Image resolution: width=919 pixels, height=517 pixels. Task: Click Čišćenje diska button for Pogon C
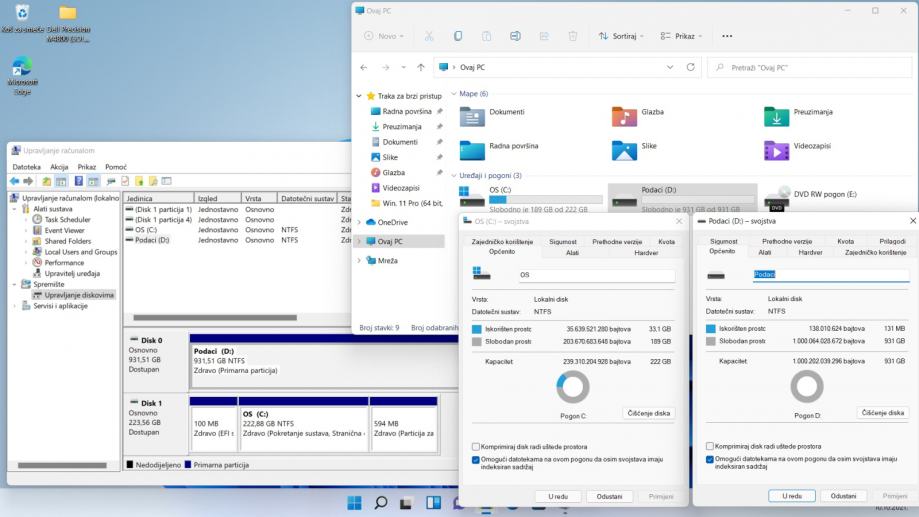[x=649, y=413]
